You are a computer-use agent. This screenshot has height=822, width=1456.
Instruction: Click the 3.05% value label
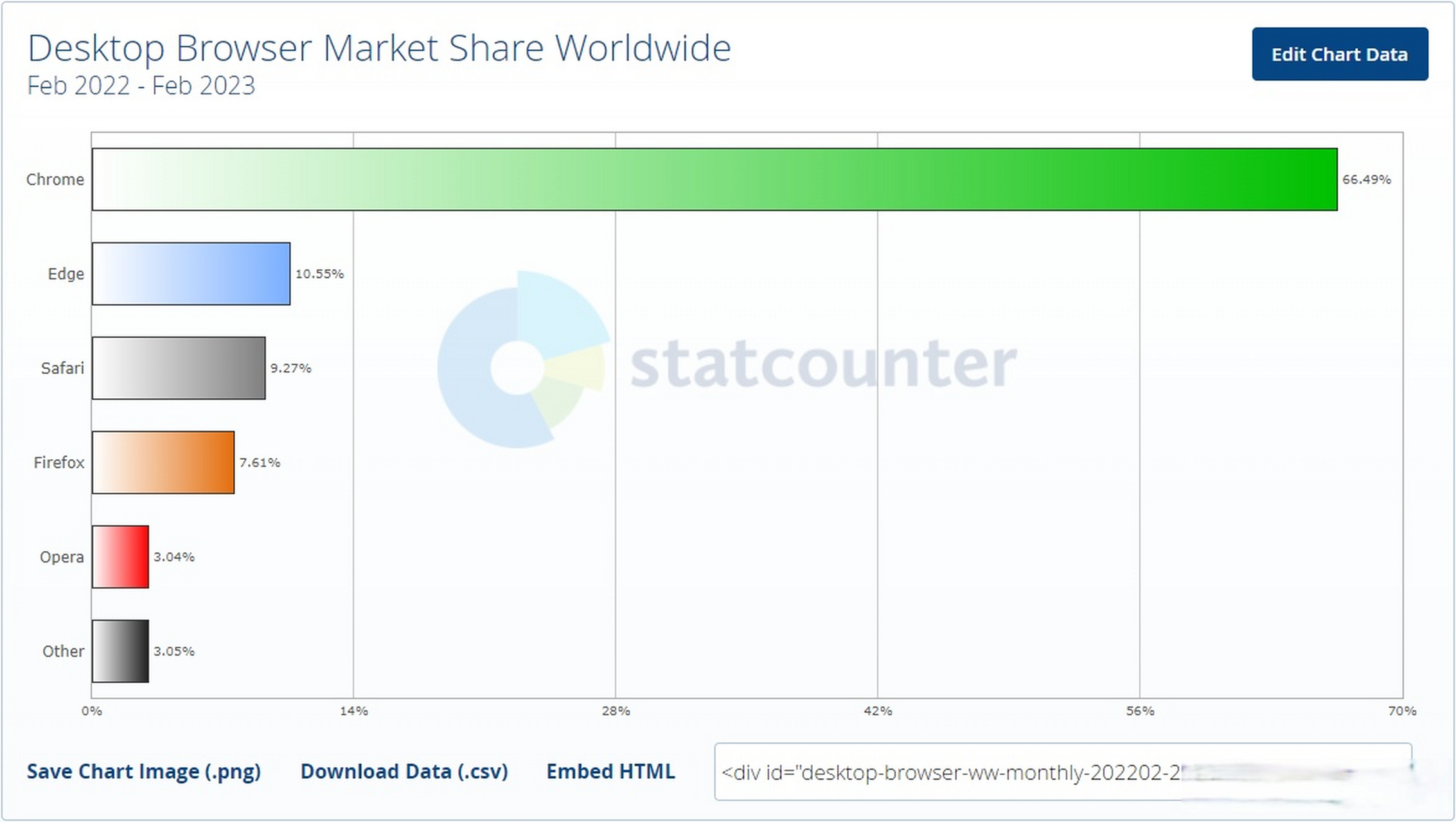click(x=173, y=651)
